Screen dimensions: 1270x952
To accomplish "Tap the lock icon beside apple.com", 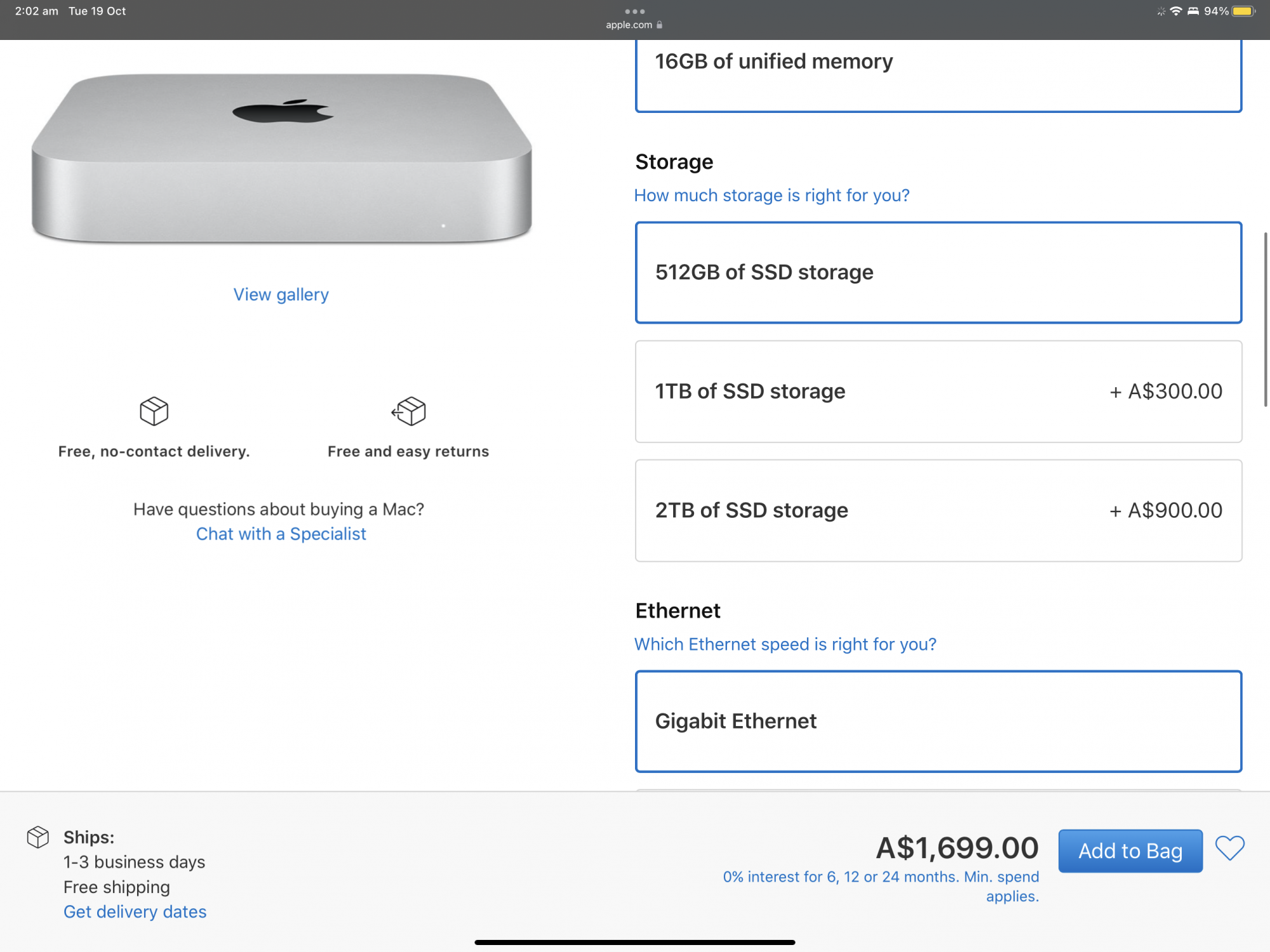I will click(659, 25).
